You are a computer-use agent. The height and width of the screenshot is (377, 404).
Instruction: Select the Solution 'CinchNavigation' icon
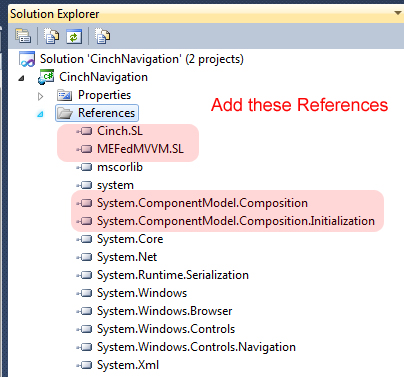27,59
